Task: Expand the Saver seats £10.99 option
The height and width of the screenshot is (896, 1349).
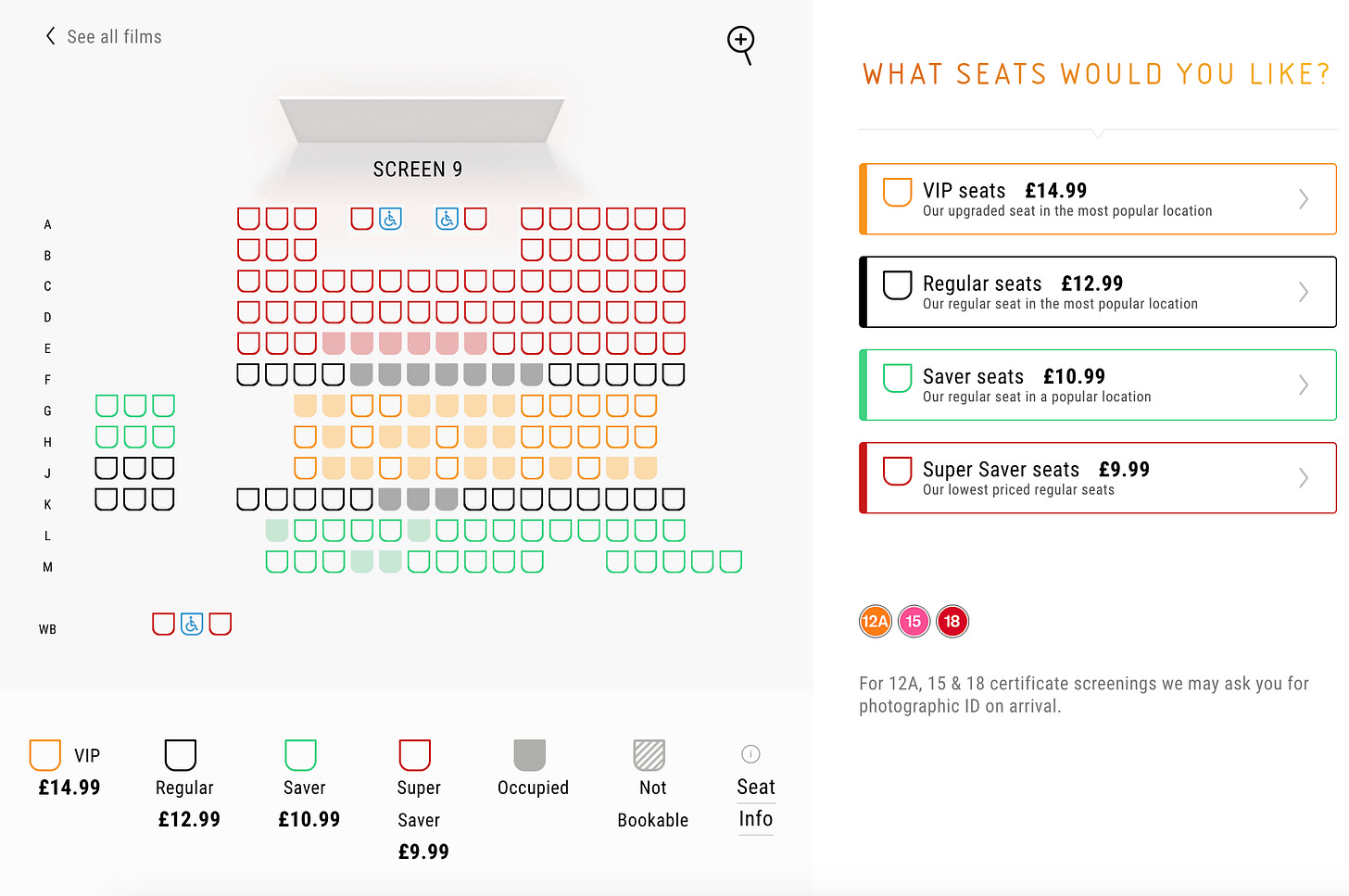Action: click(1098, 385)
